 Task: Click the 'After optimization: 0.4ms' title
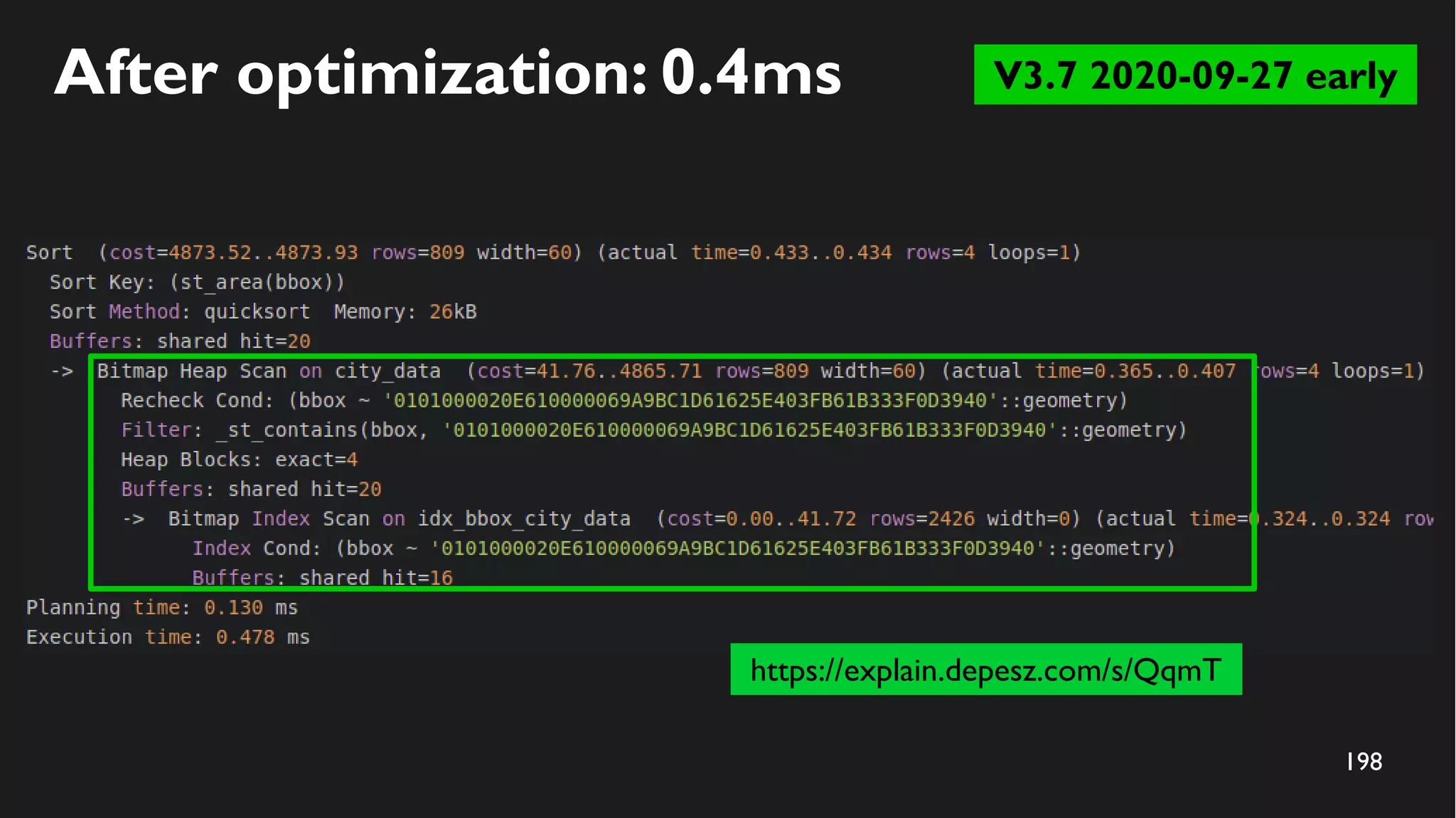(448, 73)
